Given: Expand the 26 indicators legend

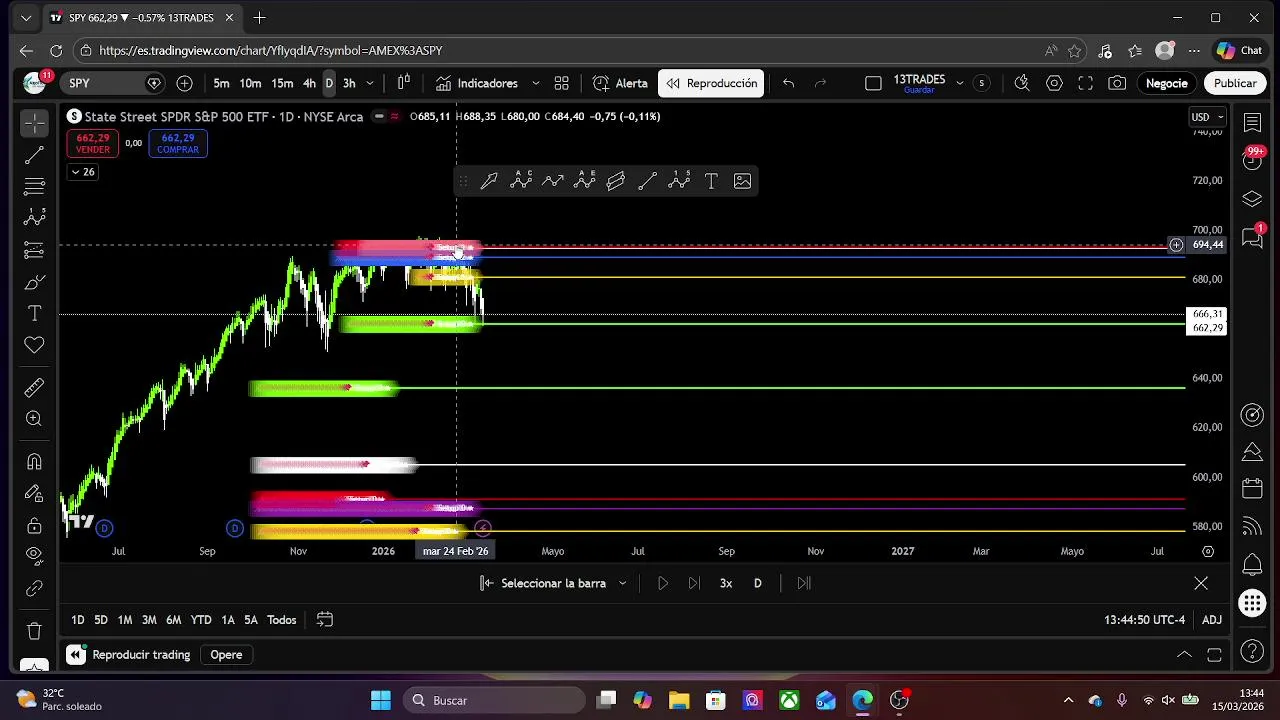Looking at the screenshot, I should [x=82, y=172].
